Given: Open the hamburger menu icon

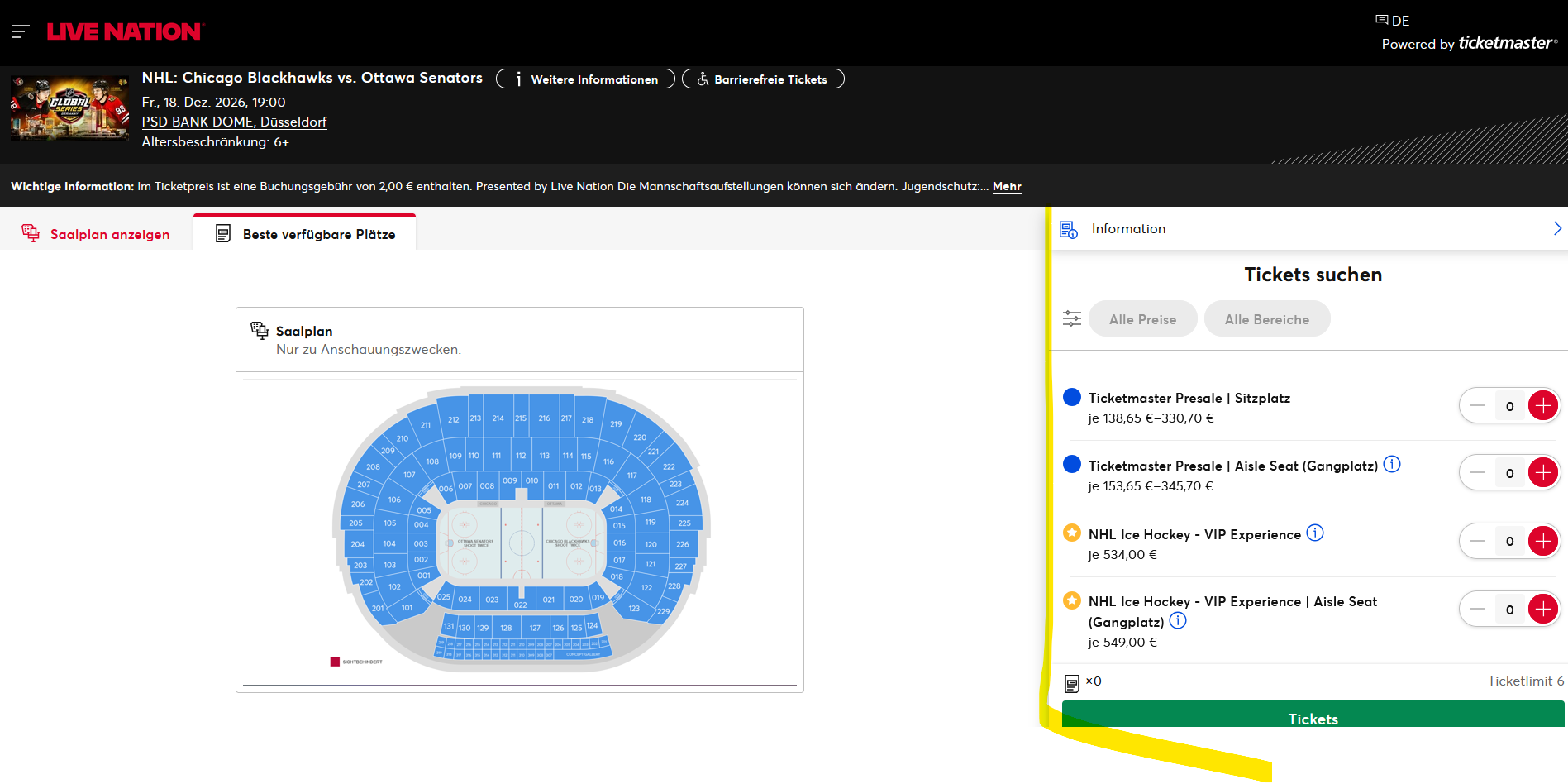Looking at the screenshot, I should 20,31.
